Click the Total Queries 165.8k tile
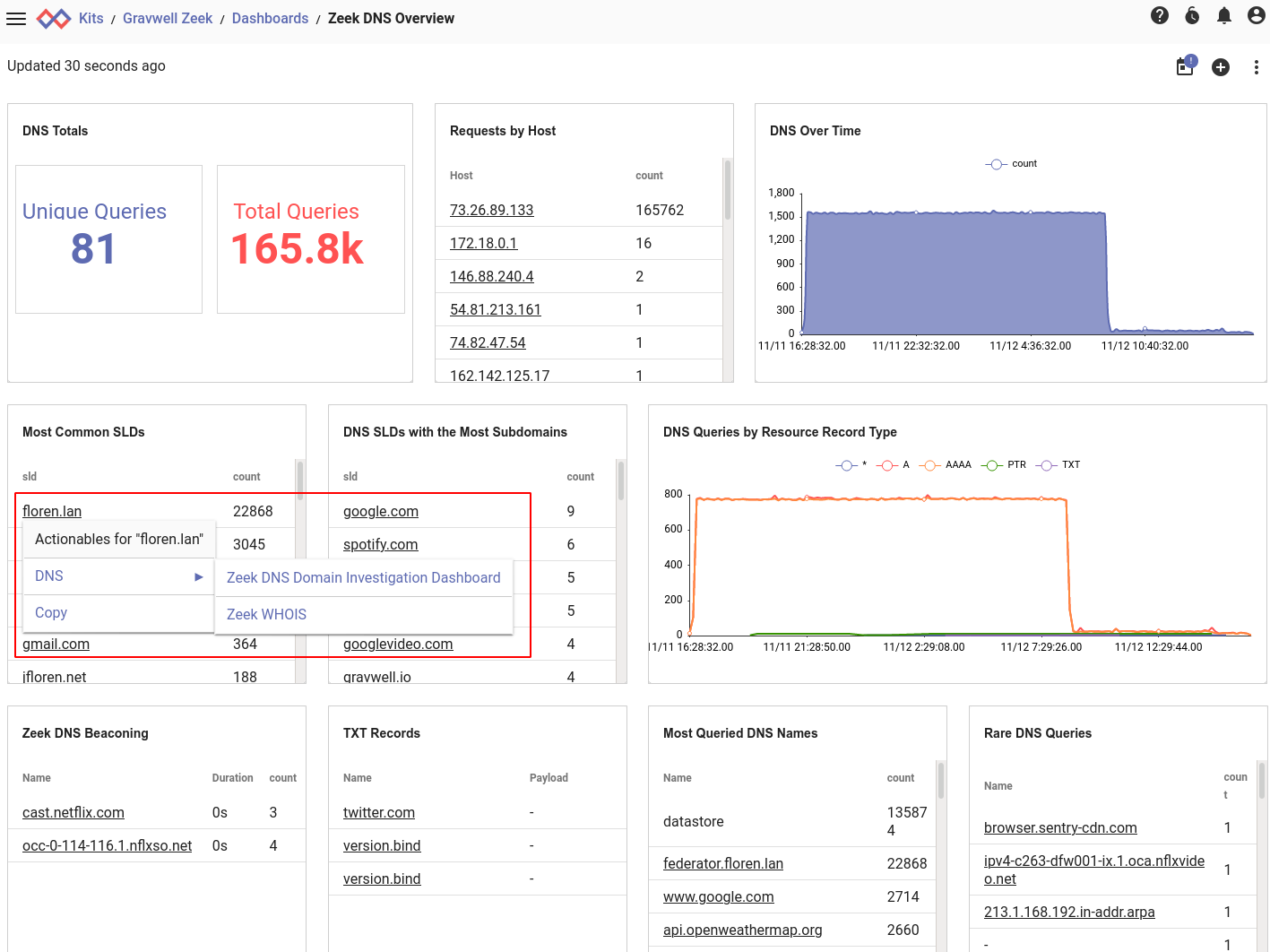1270x952 pixels. click(x=310, y=239)
